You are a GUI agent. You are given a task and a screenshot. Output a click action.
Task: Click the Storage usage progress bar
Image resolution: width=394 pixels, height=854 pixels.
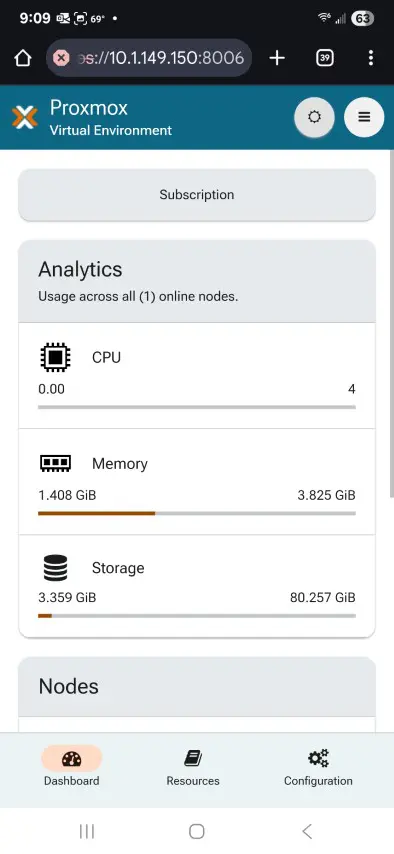pyautogui.click(x=197, y=616)
